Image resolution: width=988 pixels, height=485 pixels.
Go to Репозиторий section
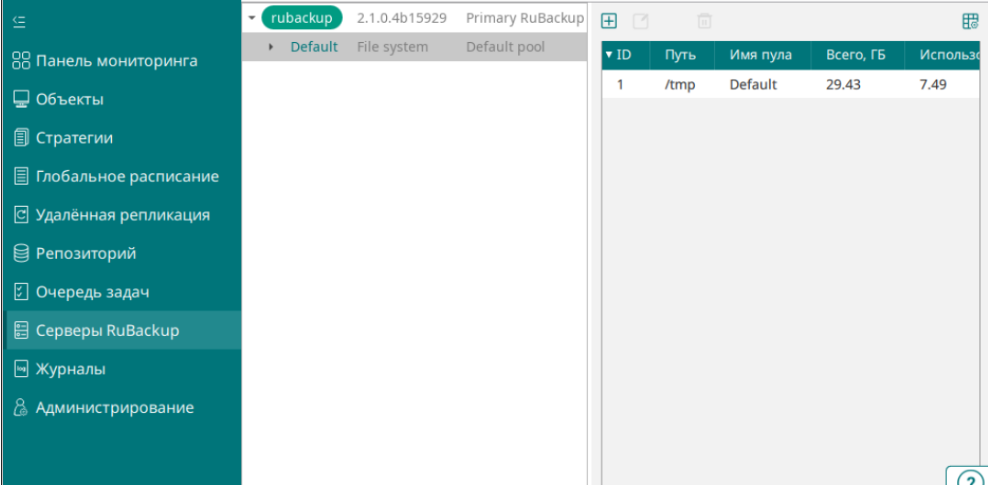tap(86, 253)
